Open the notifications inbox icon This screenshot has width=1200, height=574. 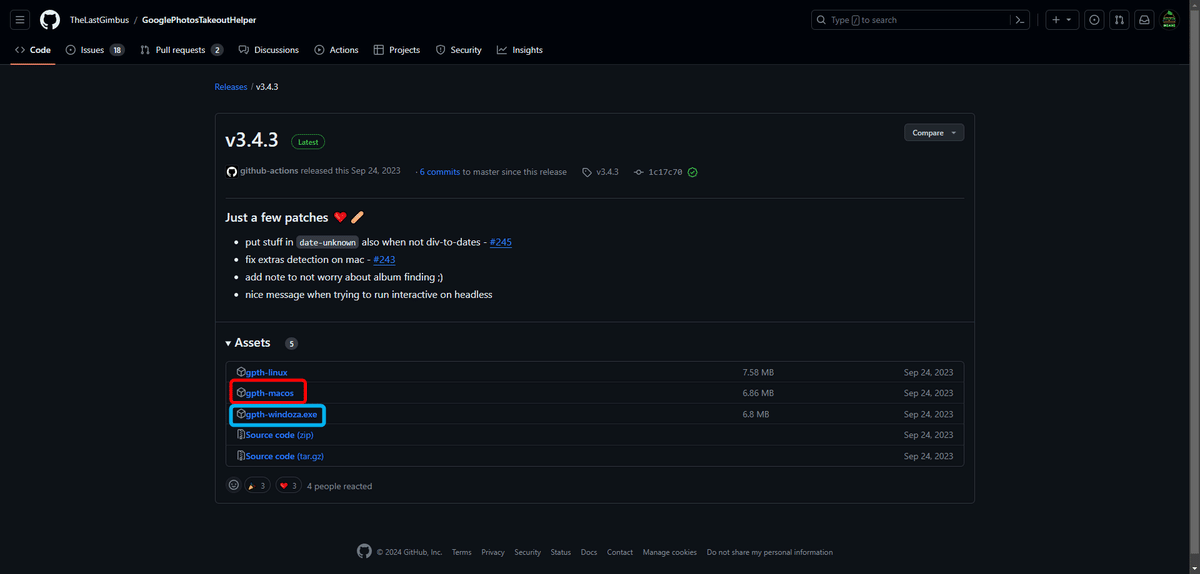click(x=1144, y=19)
